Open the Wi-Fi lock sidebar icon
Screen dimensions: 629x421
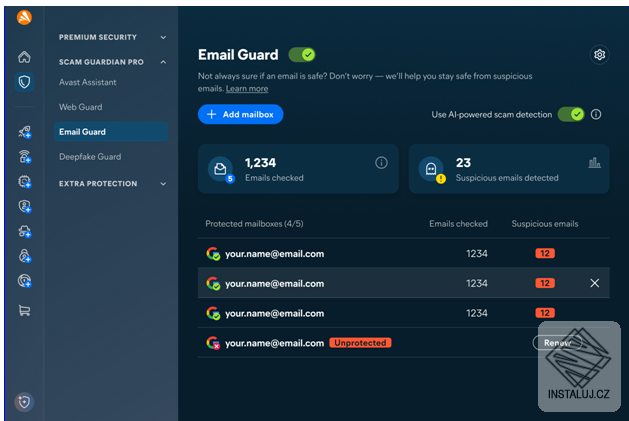pyautogui.click(x=24, y=157)
